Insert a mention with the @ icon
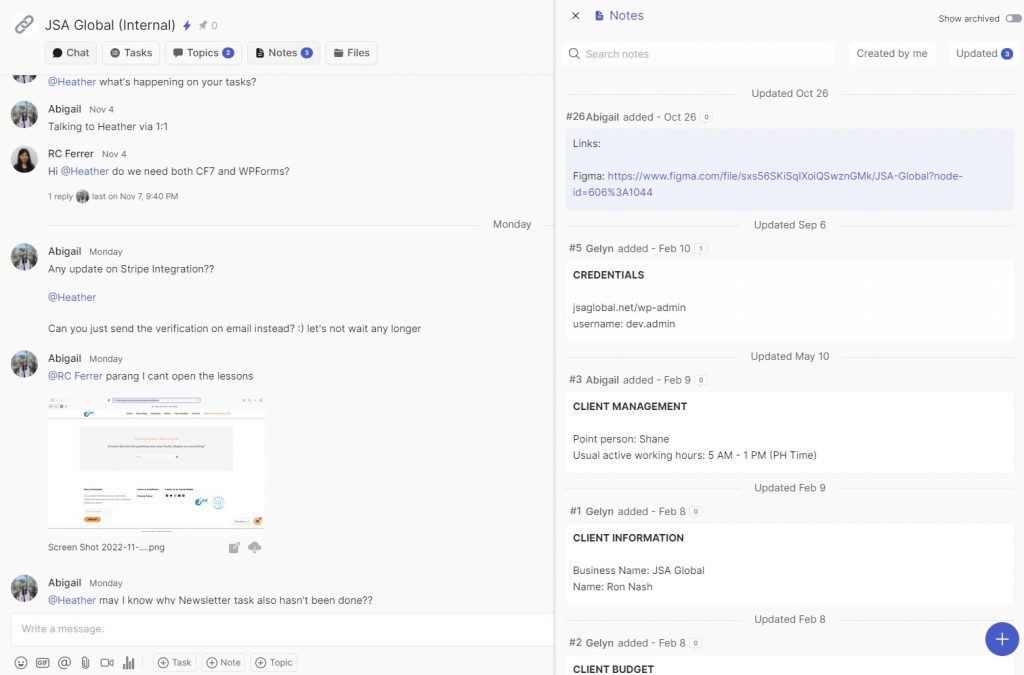This screenshot has height=675, width=1024. tap(64, 662)
